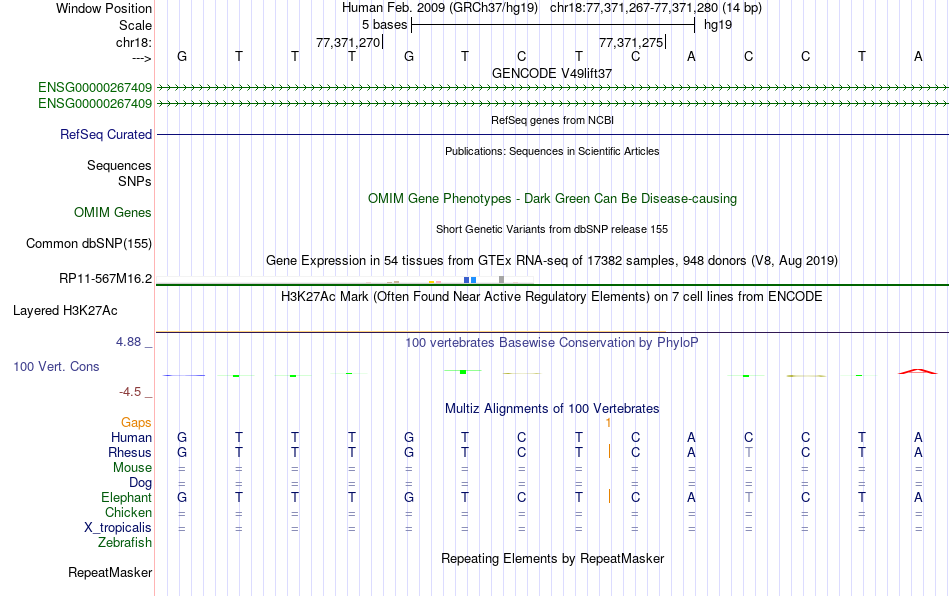950x596 pixels.
Task: Click 'Publications: Sequences in Scientific Articles' title
Action: point(552,151)
